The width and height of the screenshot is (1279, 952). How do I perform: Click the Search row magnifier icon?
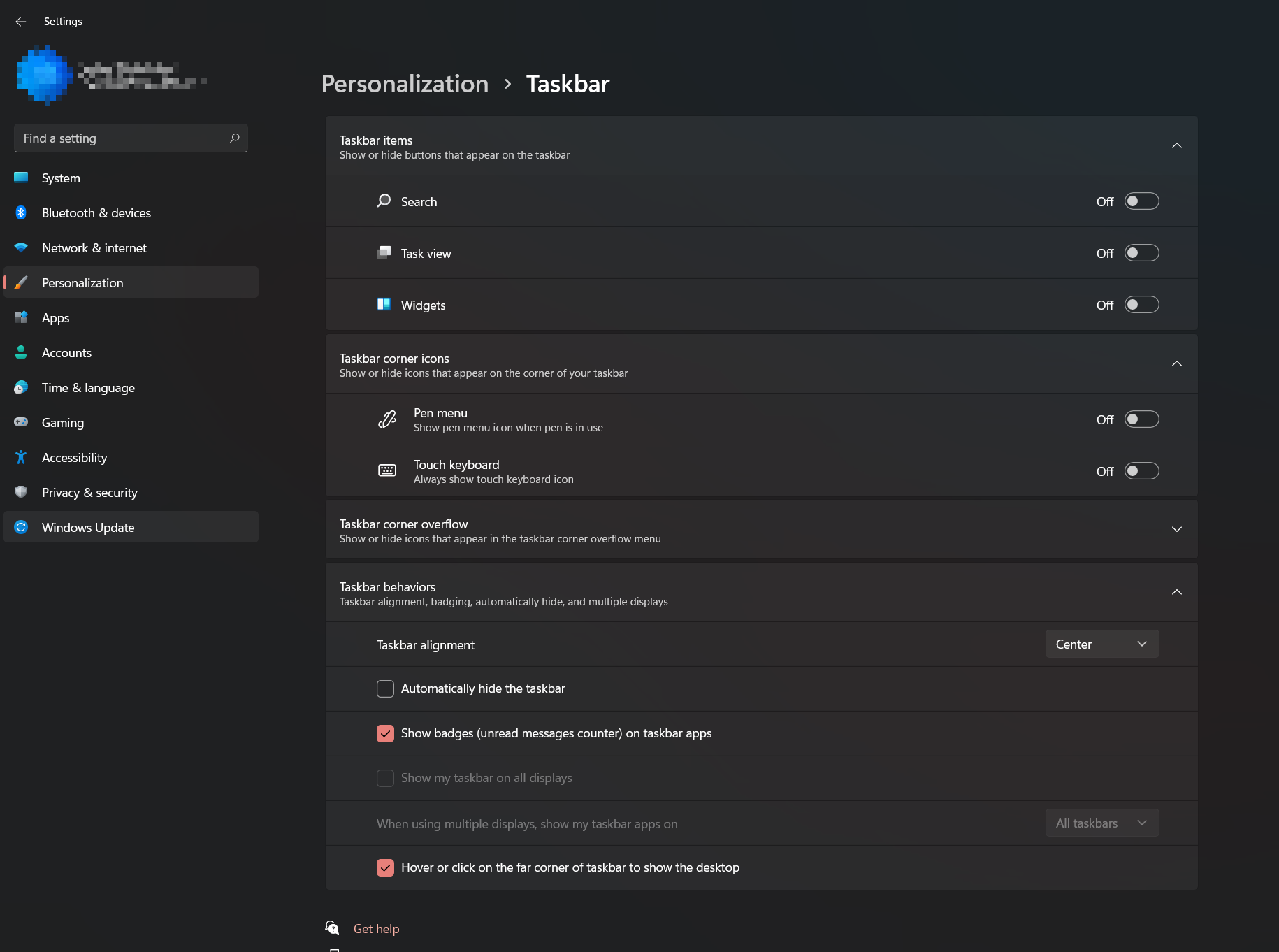[x=384, y=201]
